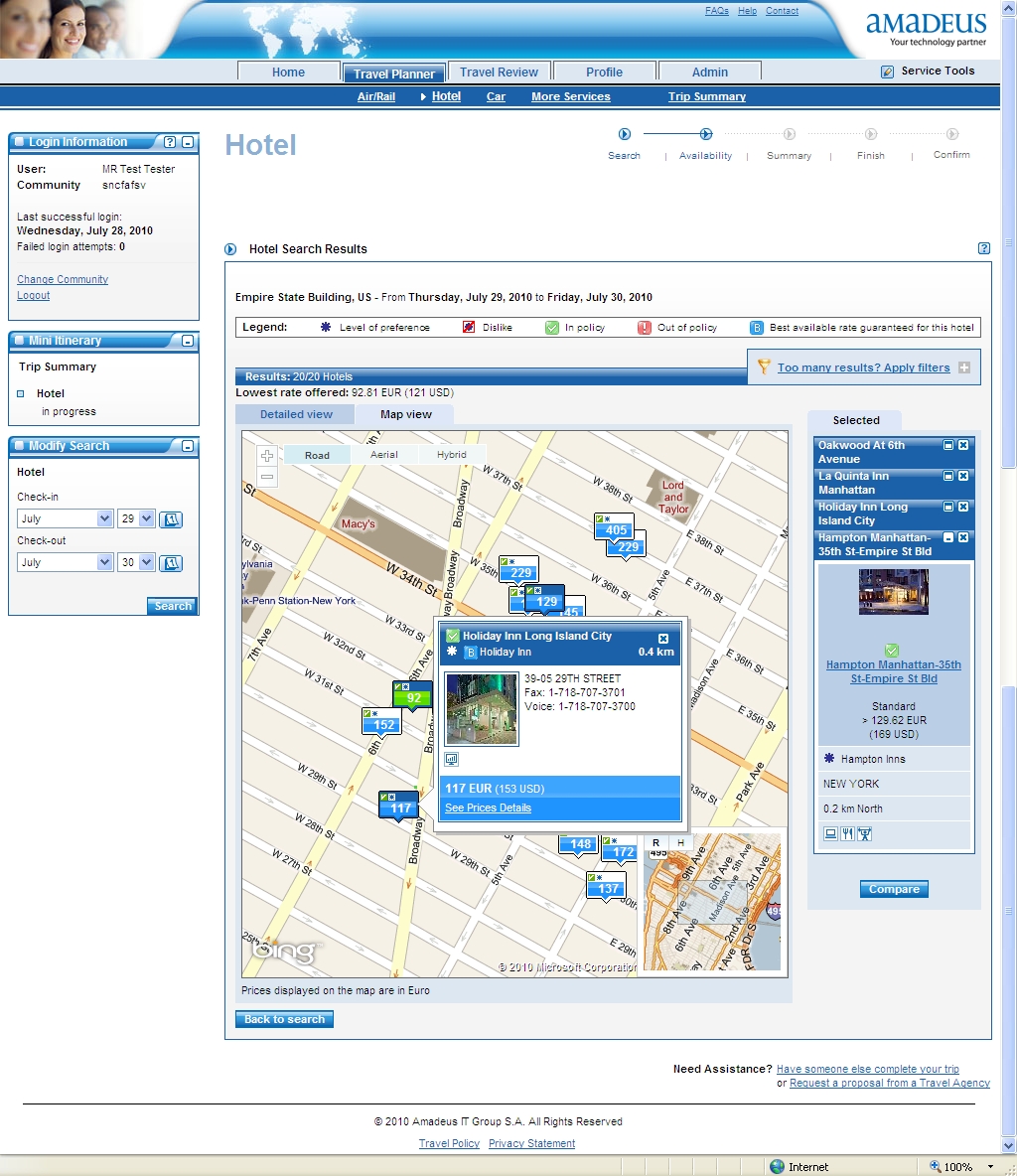Select the 129 EUR hotel map marker
The width and height of the screenshot is (1017, 1176).
[545, 599]
